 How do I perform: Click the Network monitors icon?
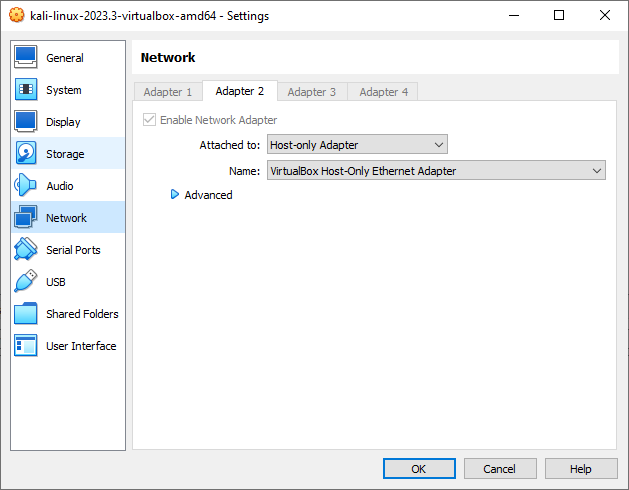click(26, 218)
